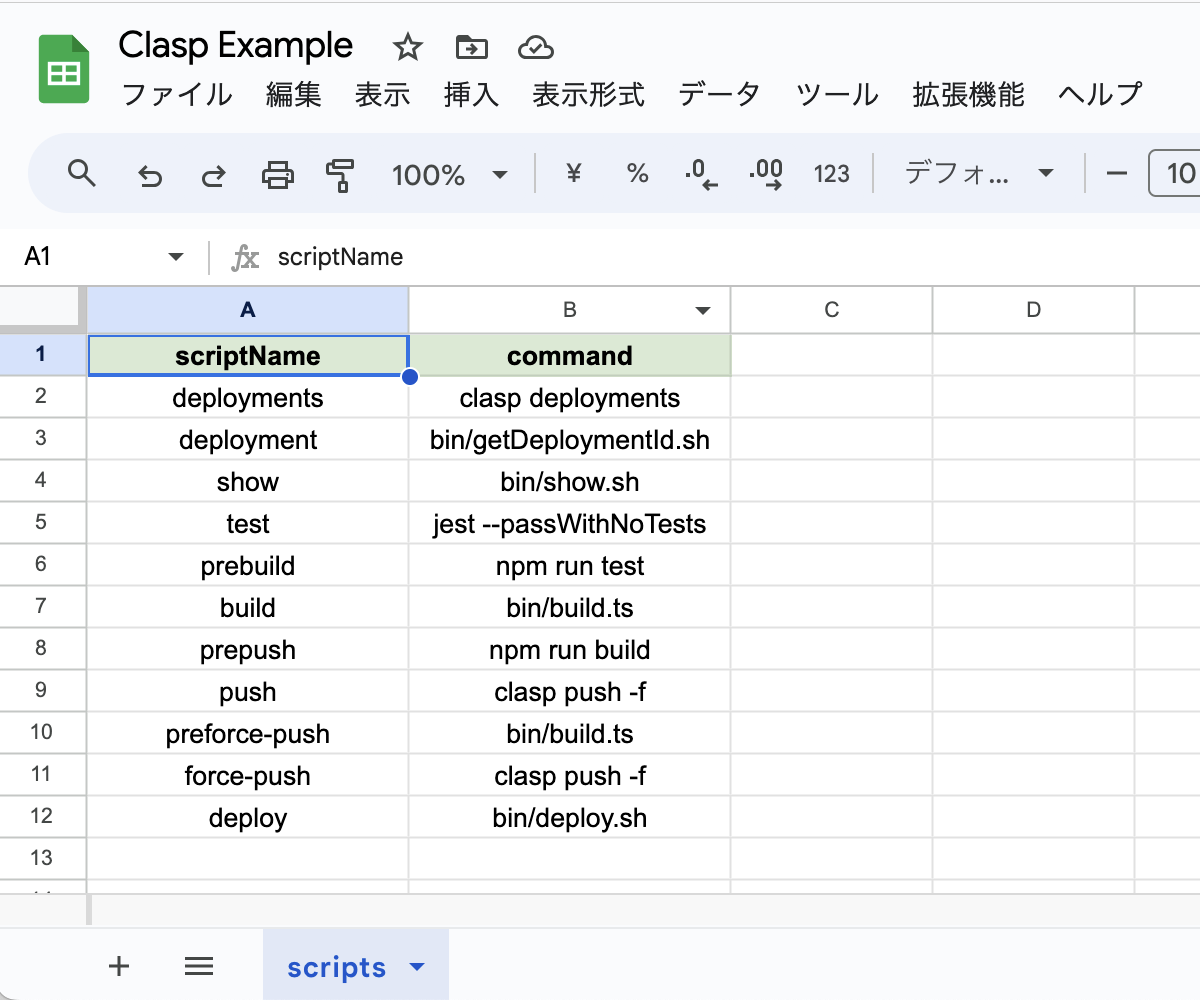Click the fill handle on cell A1
Image resolution: width=1200 pixels, height=1000 pixels.
pos(409,377)
